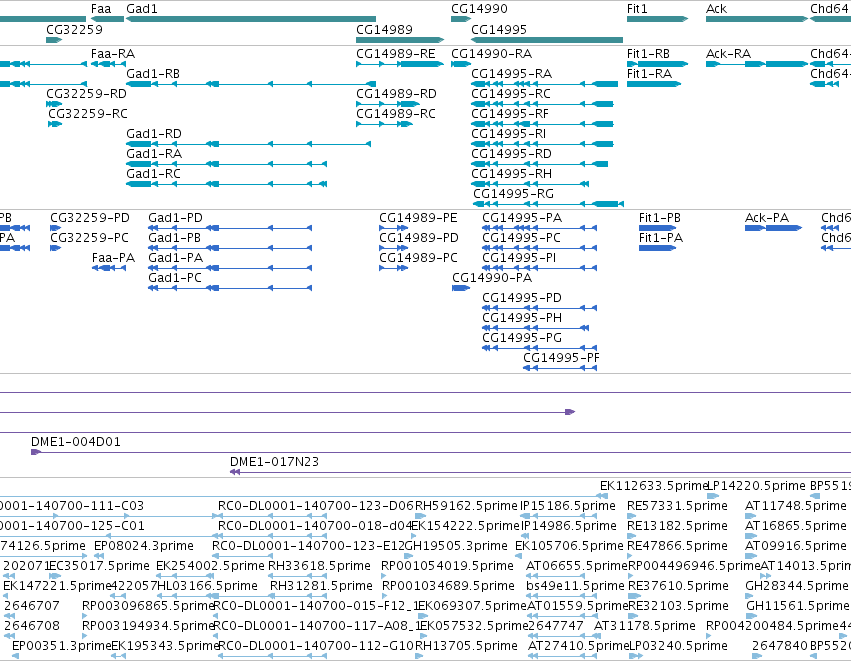Select transcript CG14989-RC

pyautogui.click(x=384, y=124)
